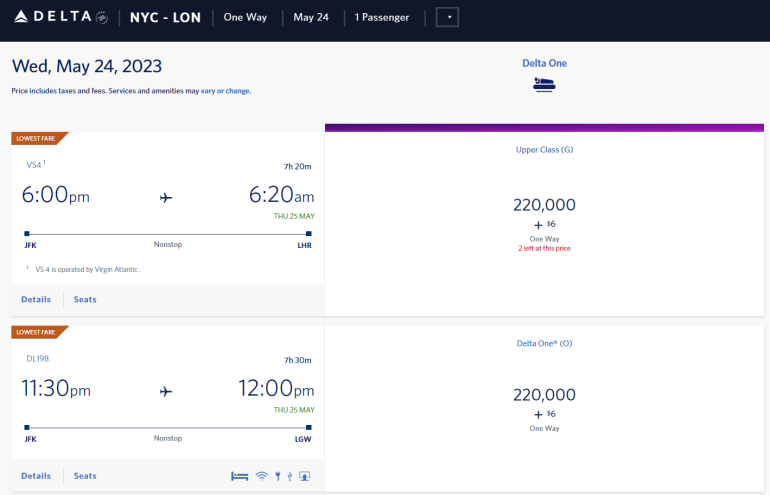This screenshot has width=770, height=495.
Task: Click the USB port amenity icon
Action: (x=289, y=476)
